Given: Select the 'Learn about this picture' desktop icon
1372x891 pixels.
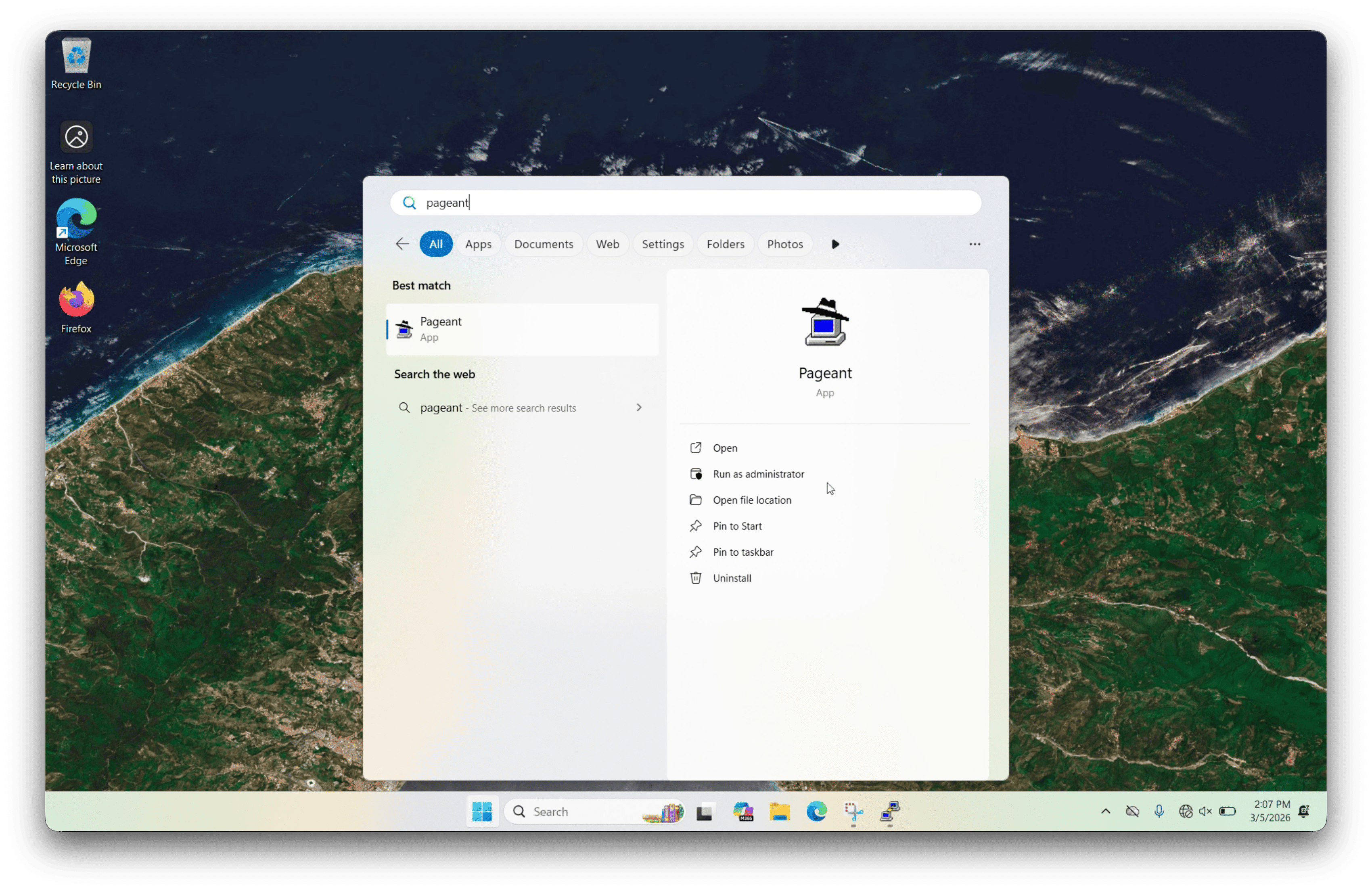Looking at the screenshot, I should click(76, 153).
